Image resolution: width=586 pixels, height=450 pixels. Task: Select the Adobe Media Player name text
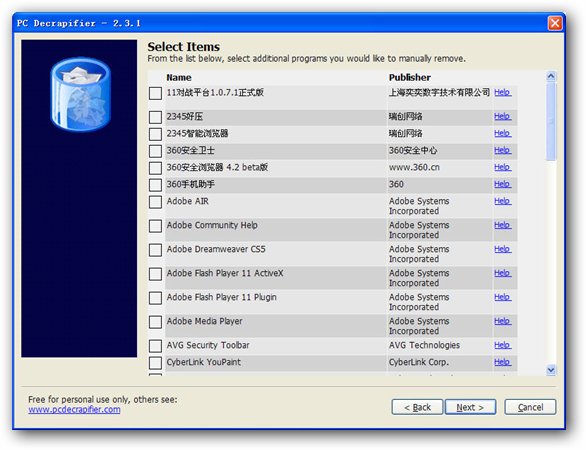204,321
